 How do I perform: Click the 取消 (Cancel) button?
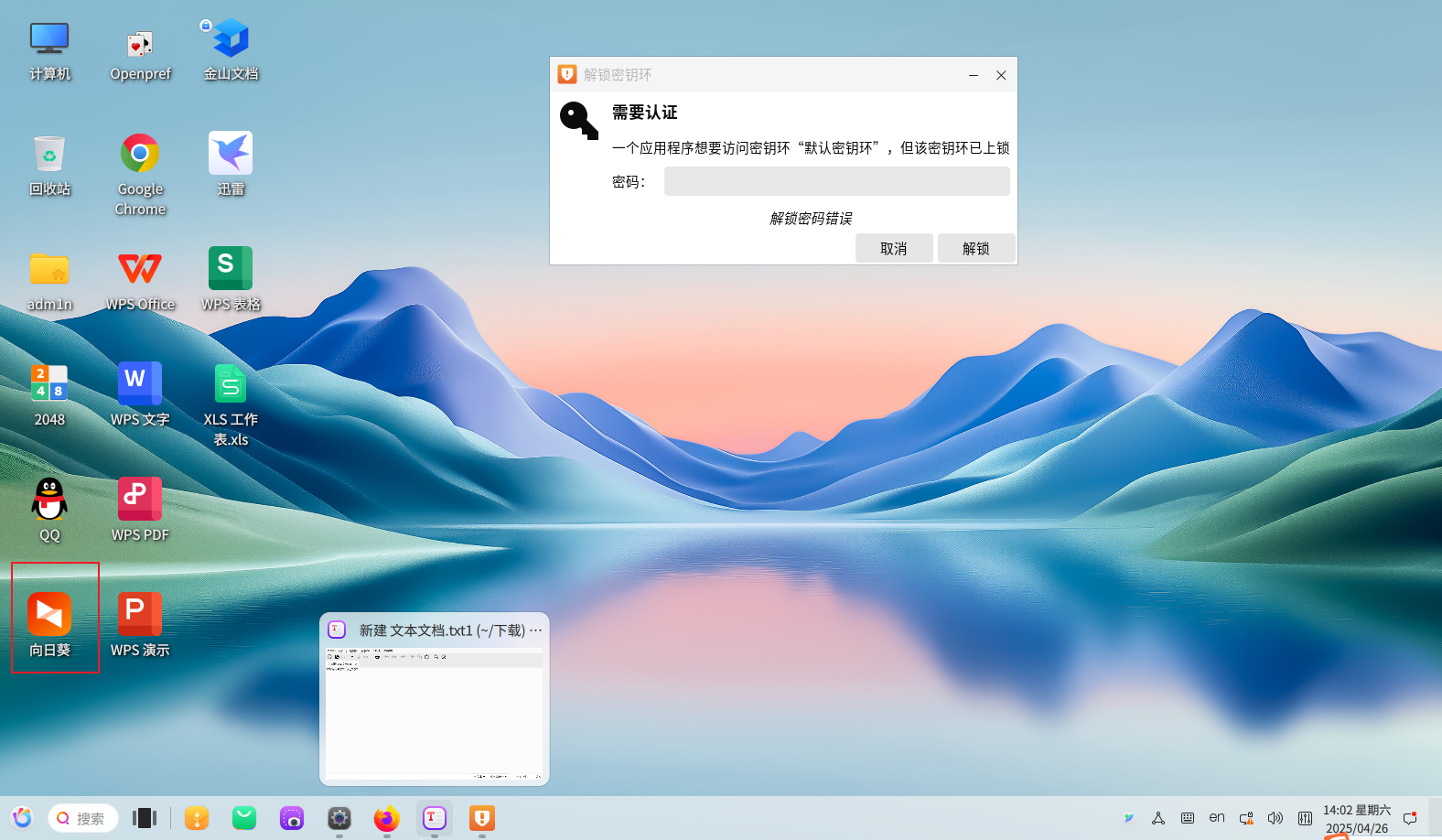pos(893,248)
